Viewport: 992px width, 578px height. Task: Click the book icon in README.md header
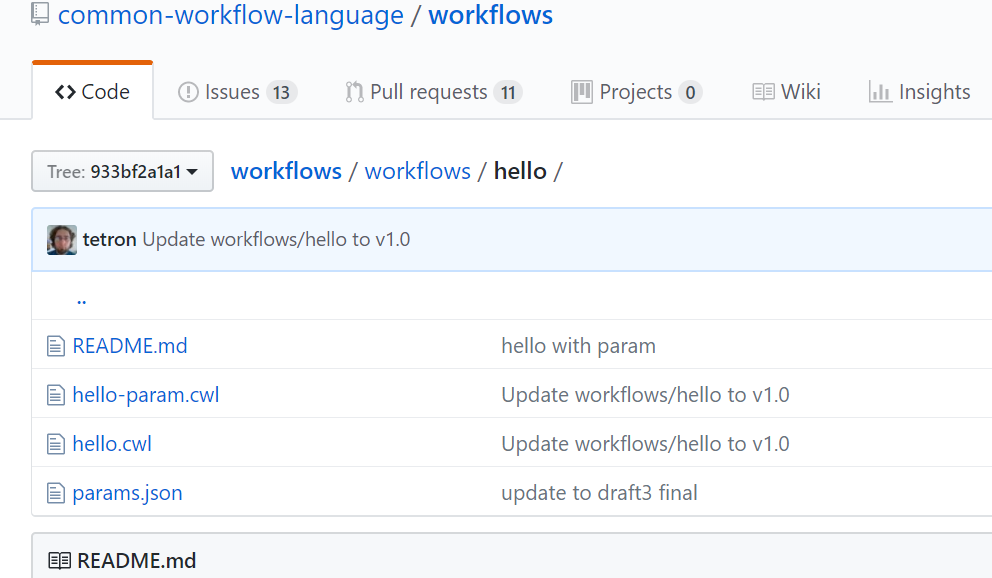(59, 561)
